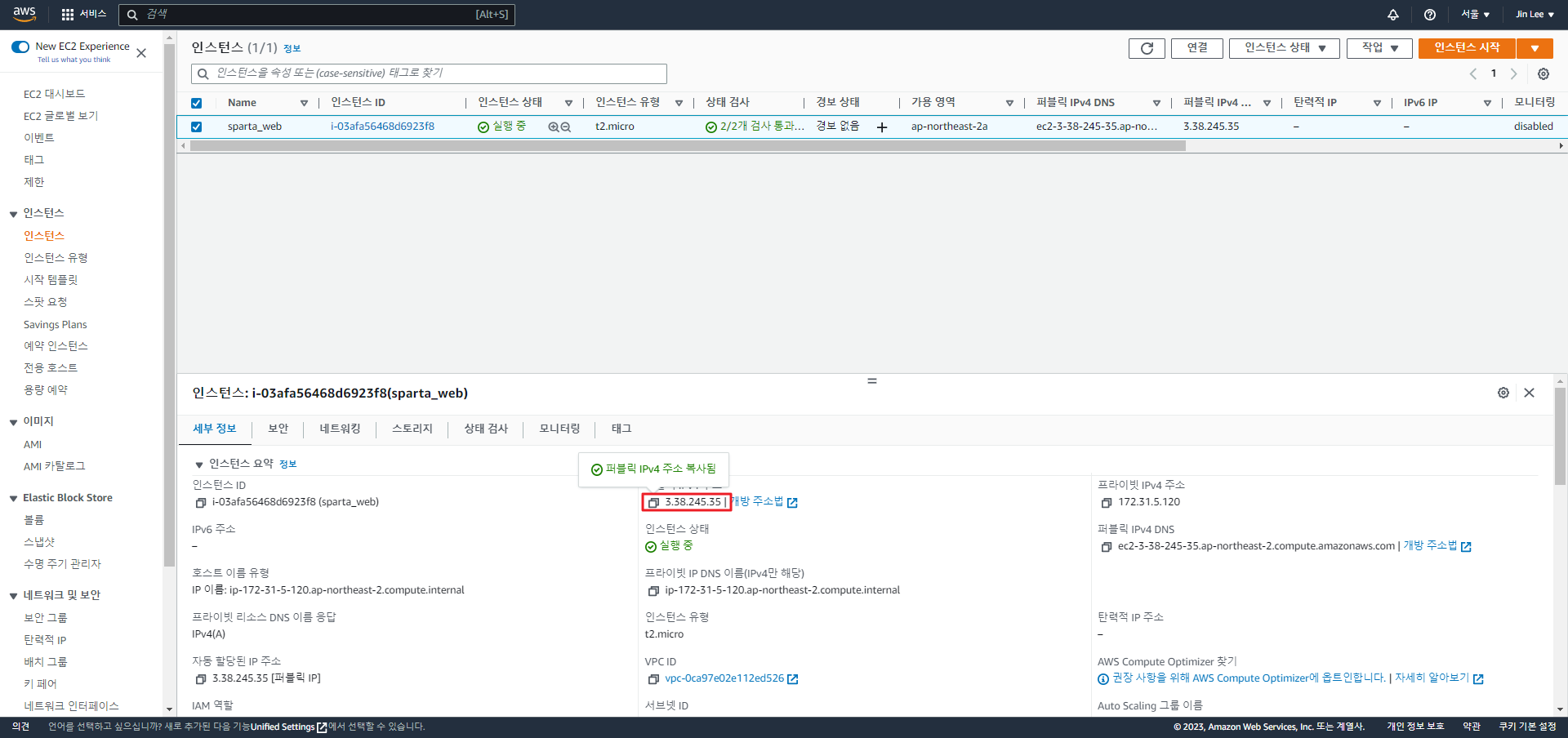Open detail panel settings gear
This screenshot has height=738, width=1568.
click(x=1503, y=393)
